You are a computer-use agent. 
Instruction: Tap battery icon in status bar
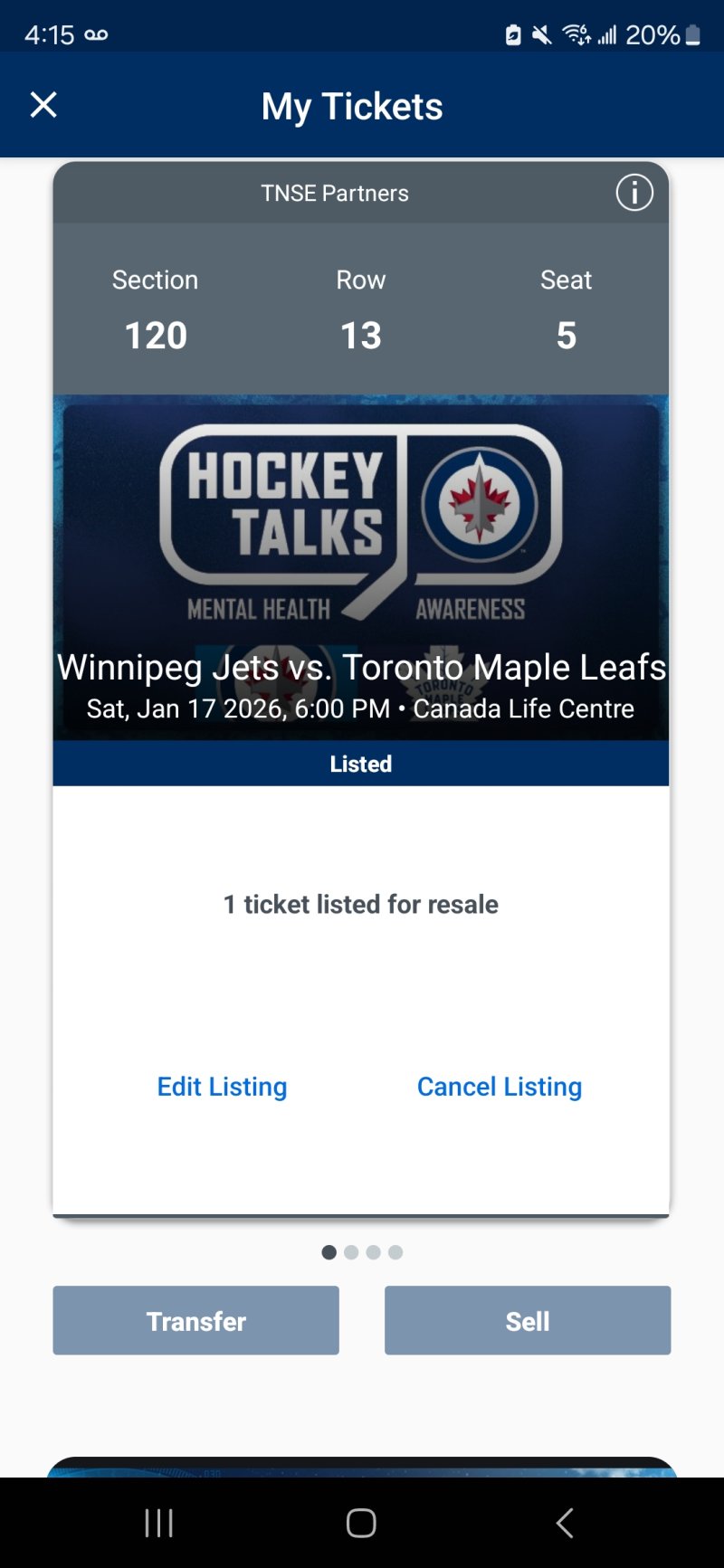click(693, 35)
